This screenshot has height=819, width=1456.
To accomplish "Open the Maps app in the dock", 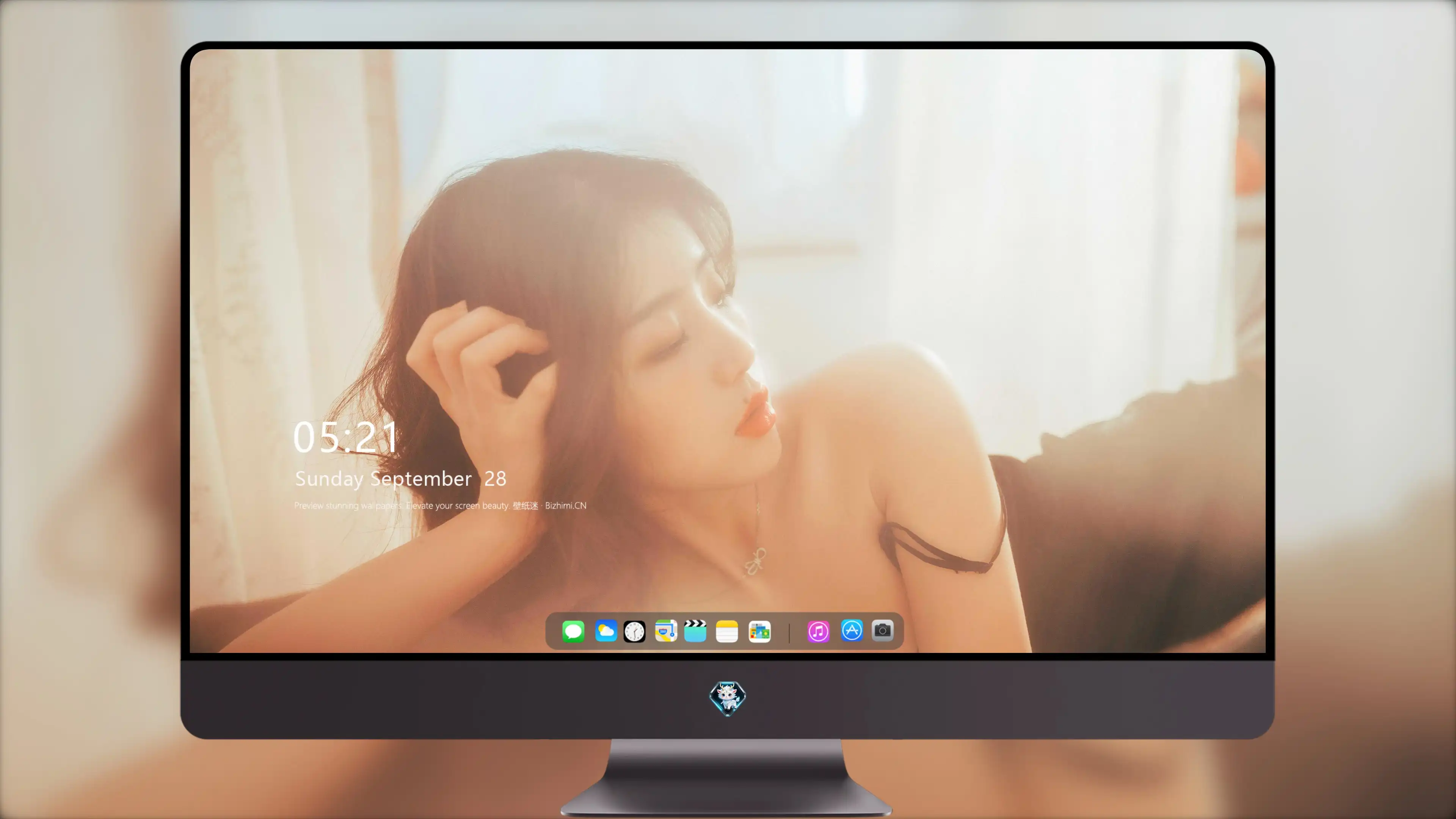I will click(x=666, y=631).
